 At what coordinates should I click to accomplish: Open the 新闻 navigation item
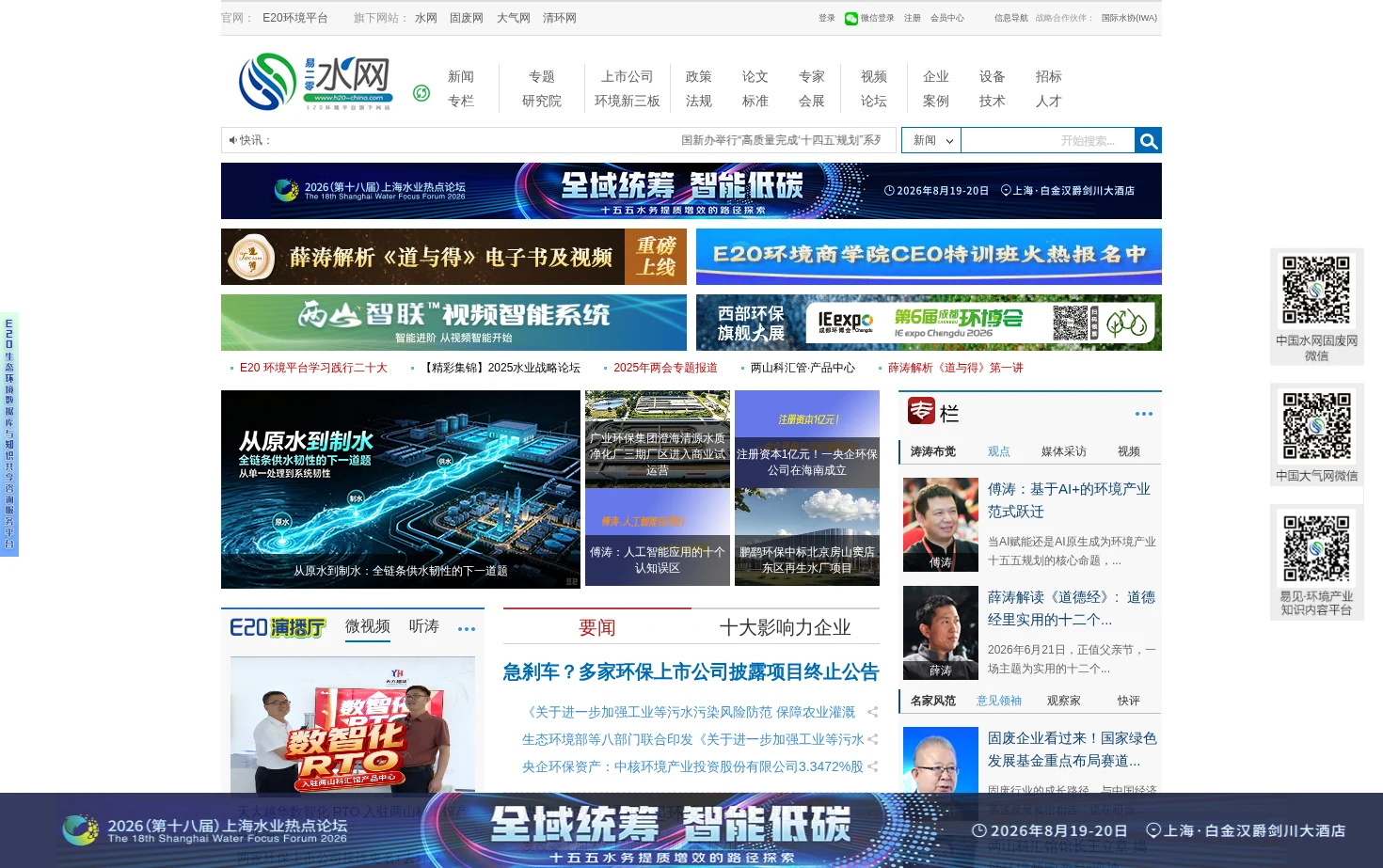pos(461,77)
